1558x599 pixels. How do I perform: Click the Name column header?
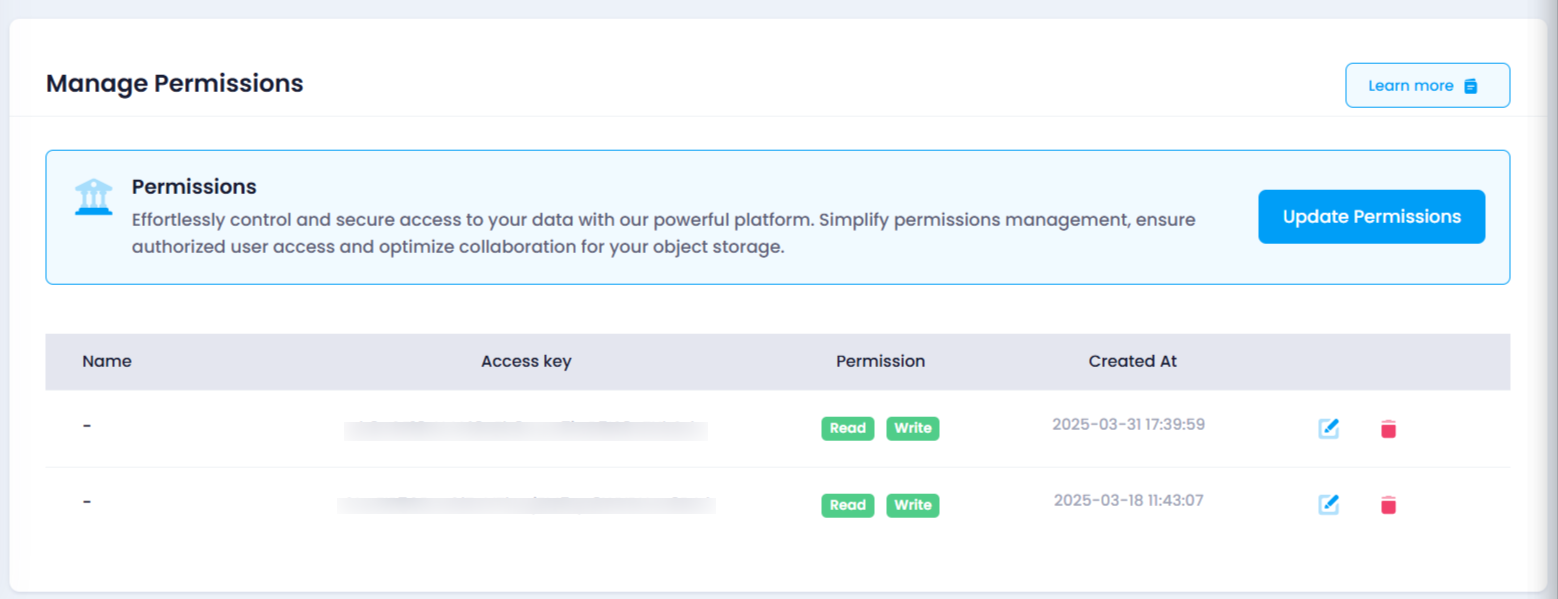tap(107, 361)
